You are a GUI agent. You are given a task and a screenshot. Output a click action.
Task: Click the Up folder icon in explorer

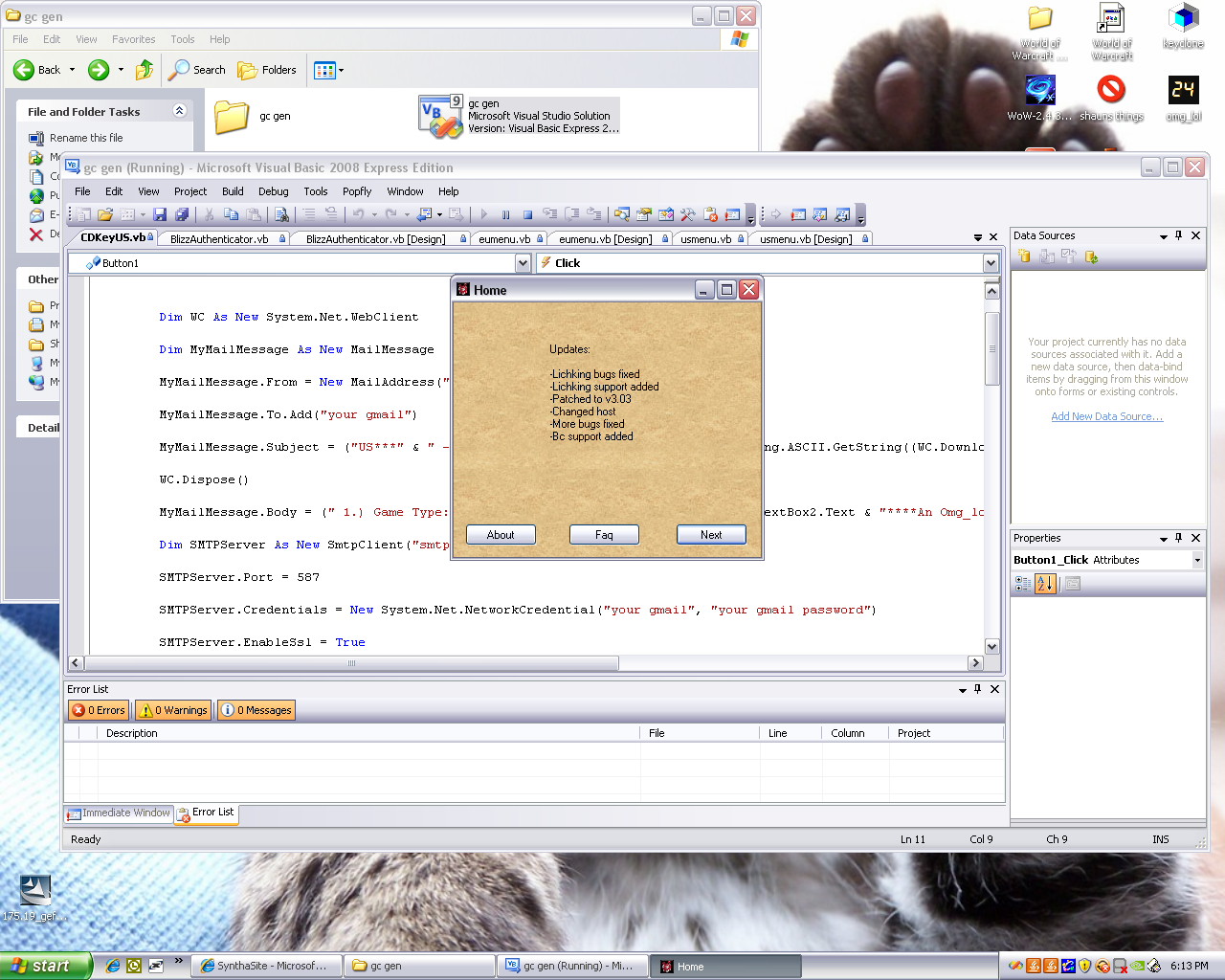[x=145, y=70]
